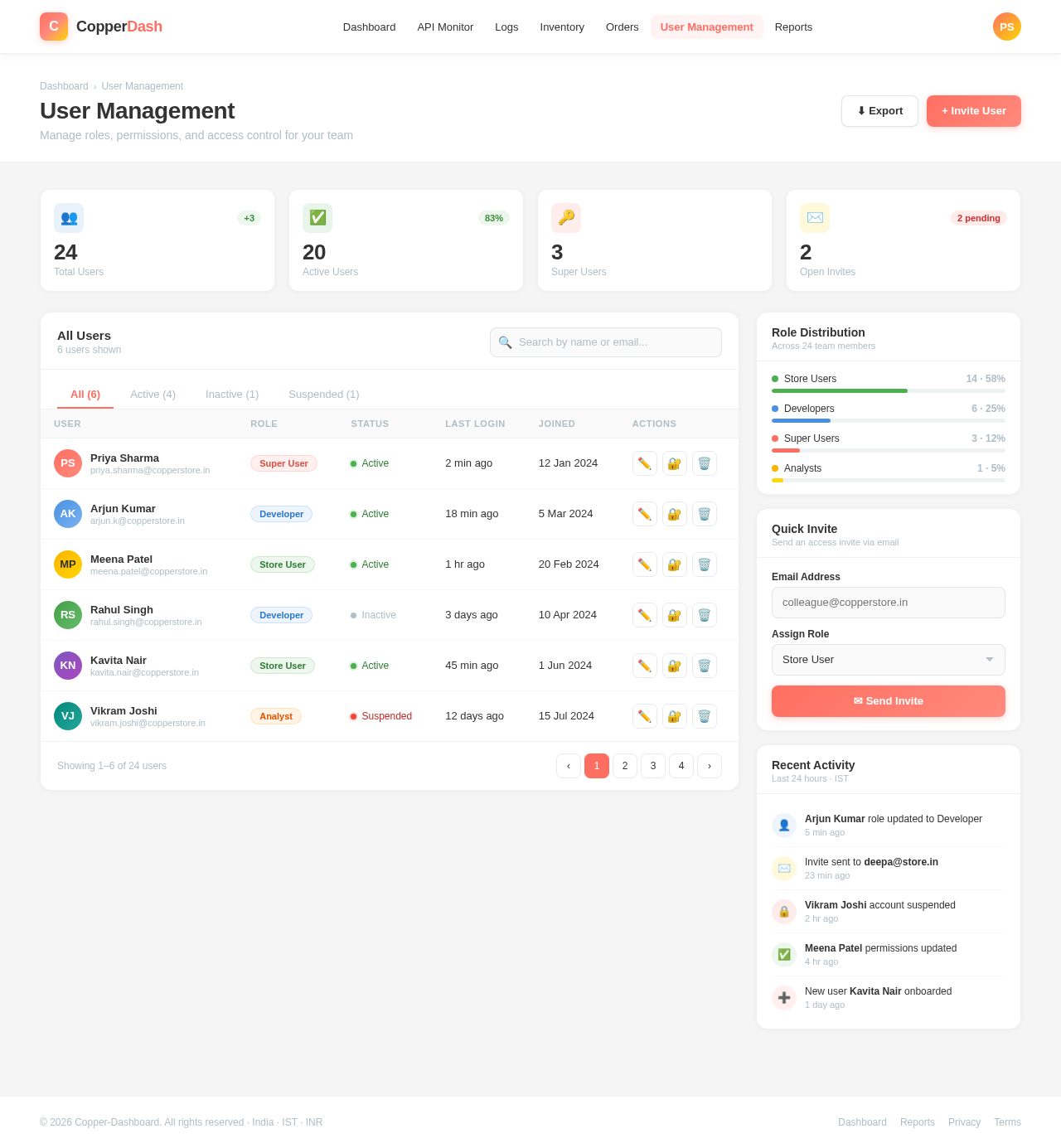Delete Vikram Joshi via trash icon

(x=704, y=716)
